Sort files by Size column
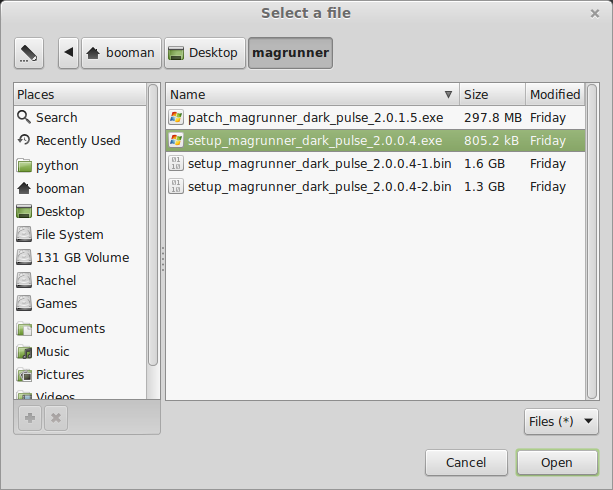 493,95
